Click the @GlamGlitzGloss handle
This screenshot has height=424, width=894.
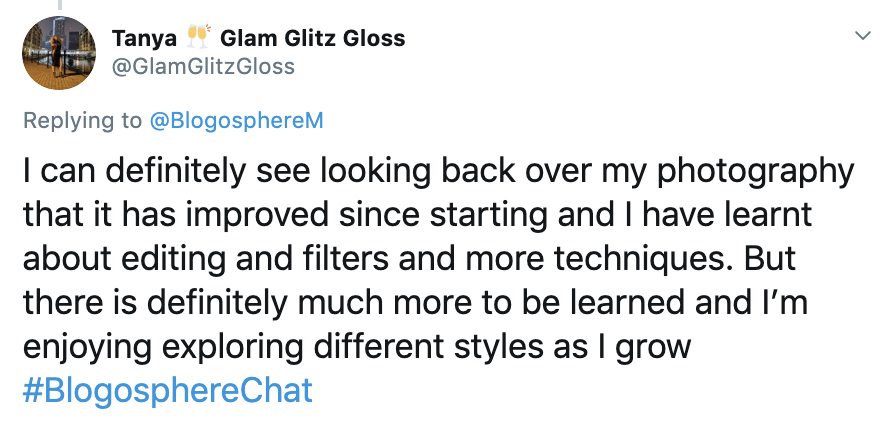click(204, 66)
